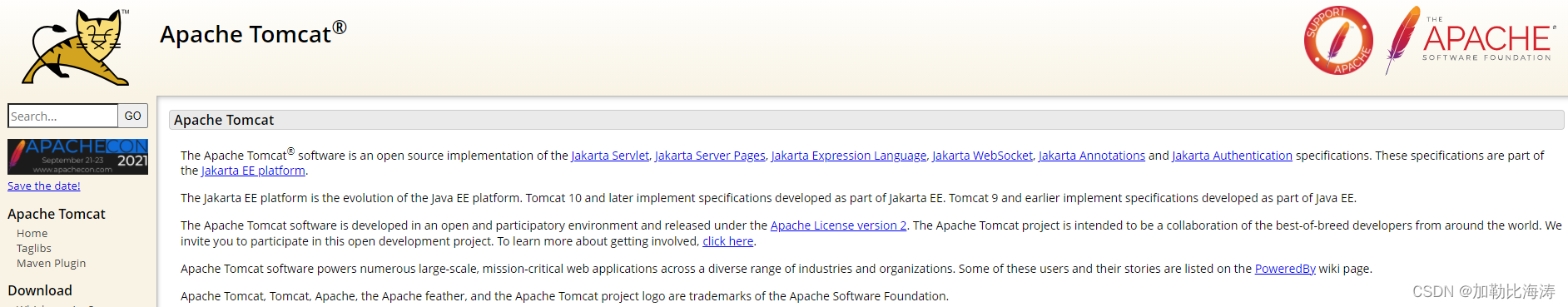
Task: Click the Download sidebar heading
Action: tap(40, 290)
